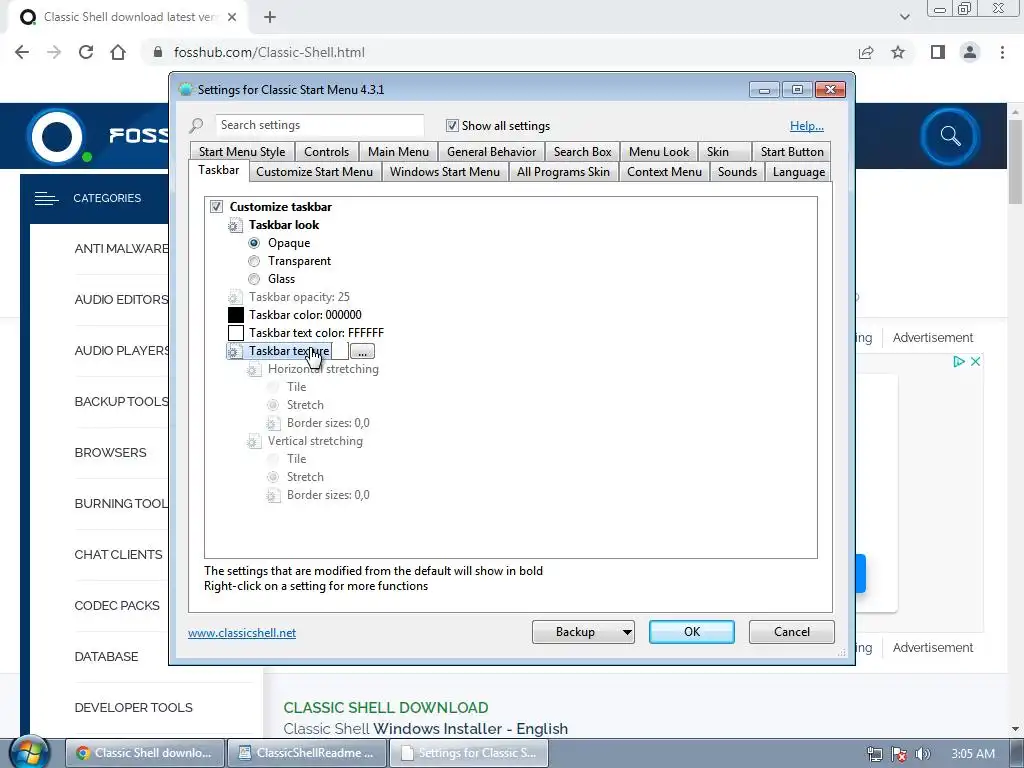Open DEVELOPER TOOLS category on FossHub
1024x768 pixels.
click(x=133, y=708)
